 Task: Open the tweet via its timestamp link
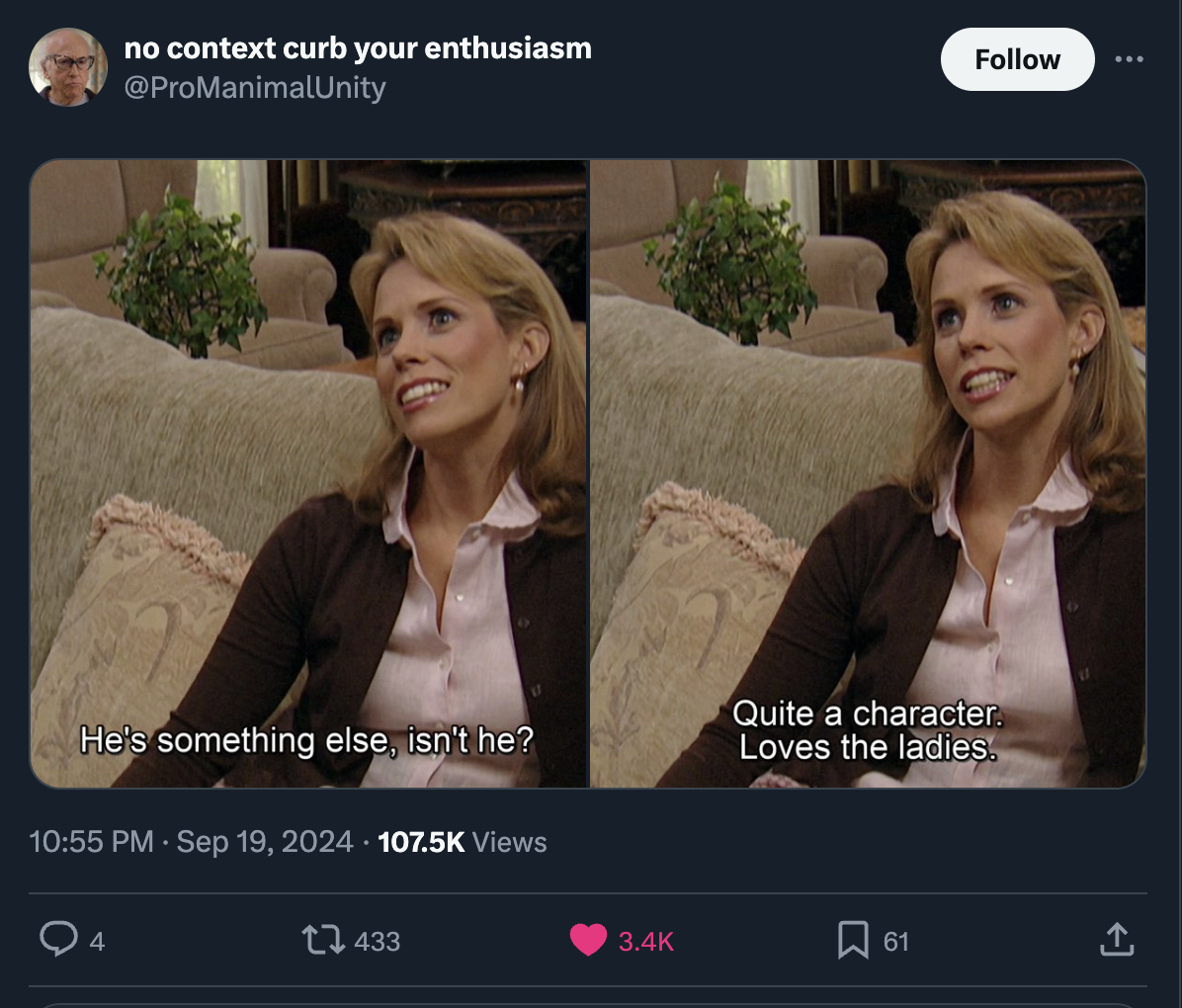(193, 842)
